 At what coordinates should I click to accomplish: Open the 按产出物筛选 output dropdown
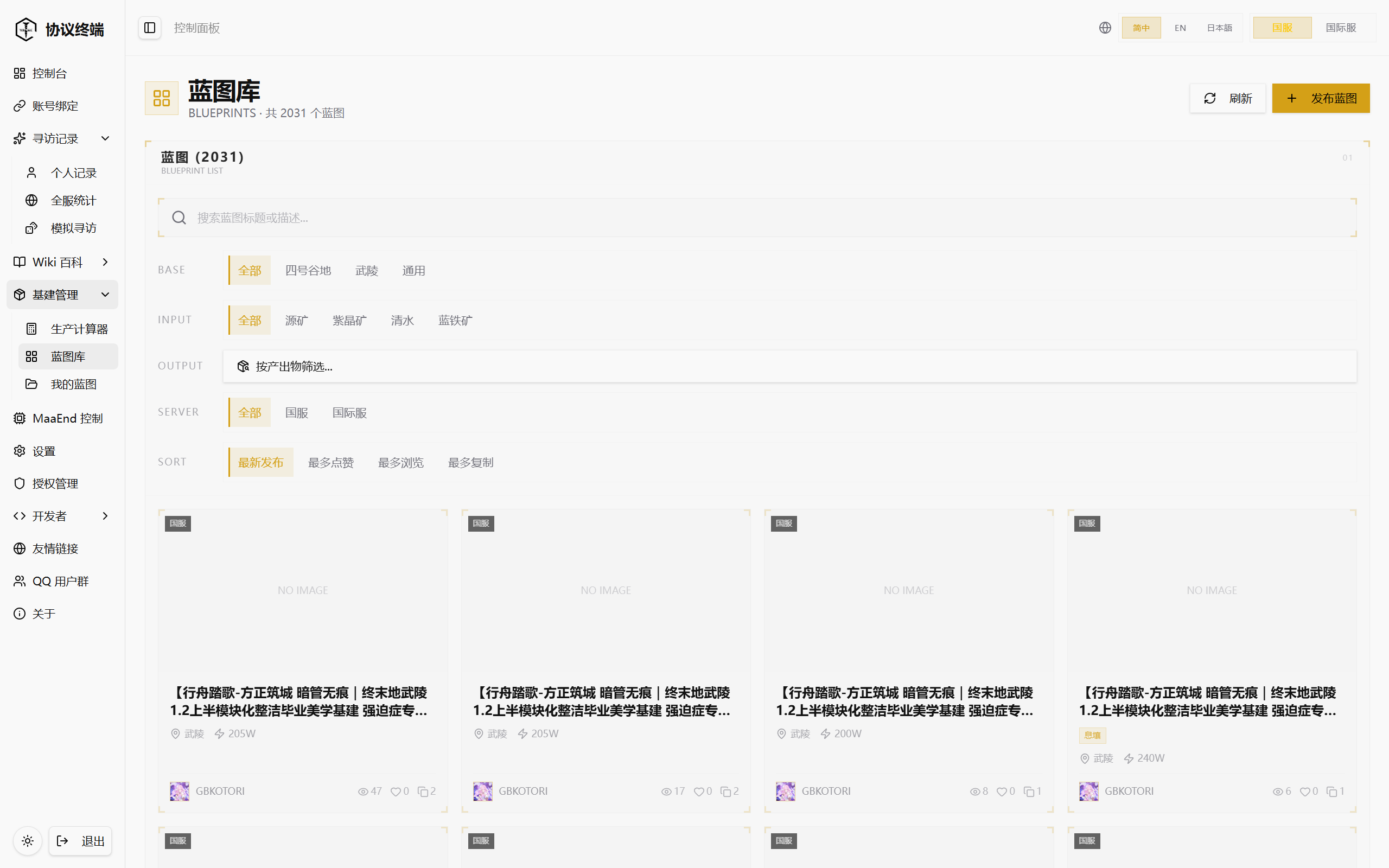point(790,366)
